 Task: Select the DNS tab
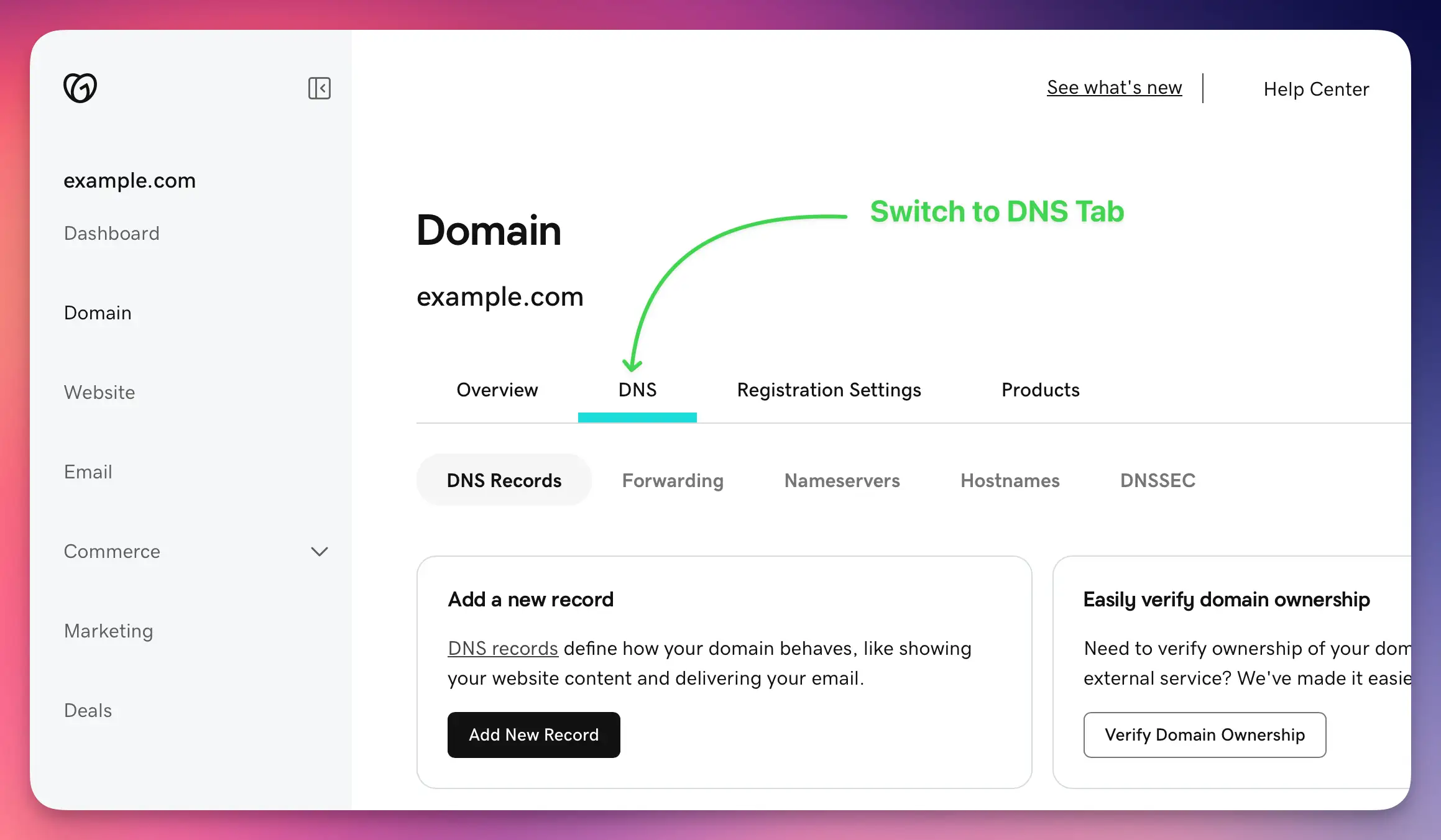point(637,390)
